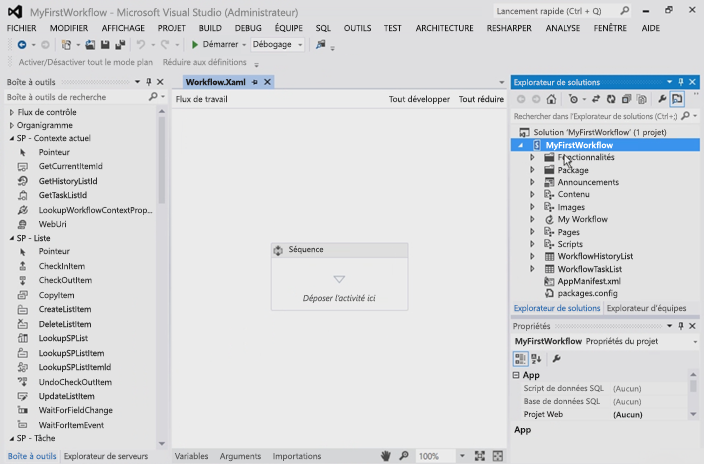Screen dimensions: 704x464
Task: Click the pan hand icon in designer
Action: coord(385,456)
